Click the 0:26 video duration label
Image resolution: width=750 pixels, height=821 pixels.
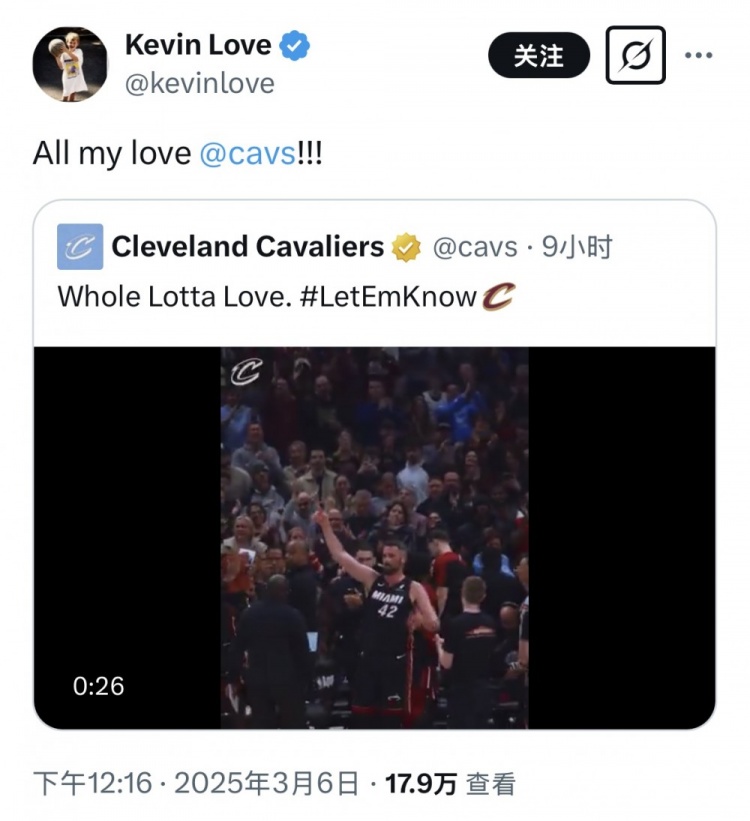[98, 686]
